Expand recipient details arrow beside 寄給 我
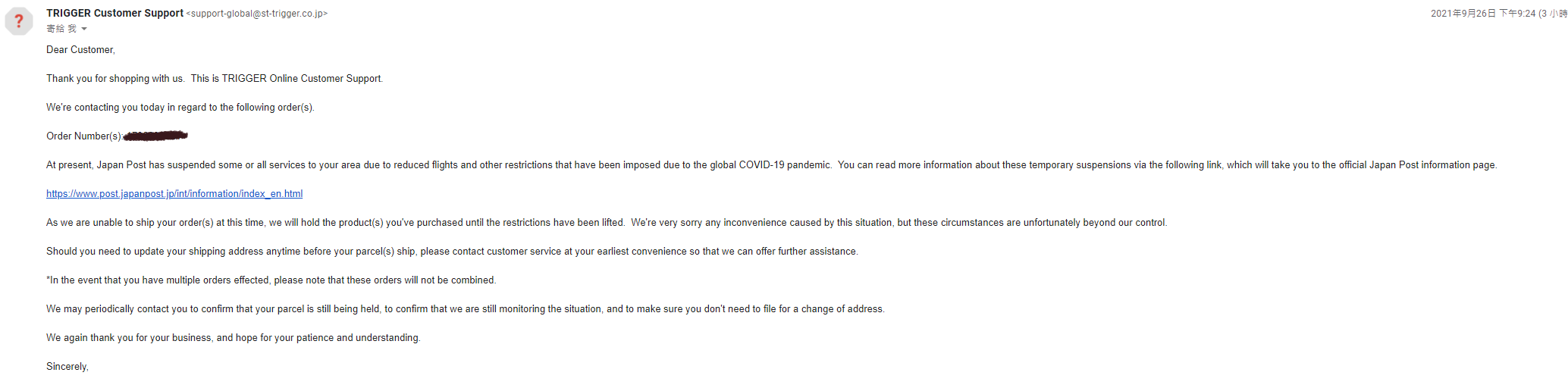1568x388 pixels. coord(84,29)
